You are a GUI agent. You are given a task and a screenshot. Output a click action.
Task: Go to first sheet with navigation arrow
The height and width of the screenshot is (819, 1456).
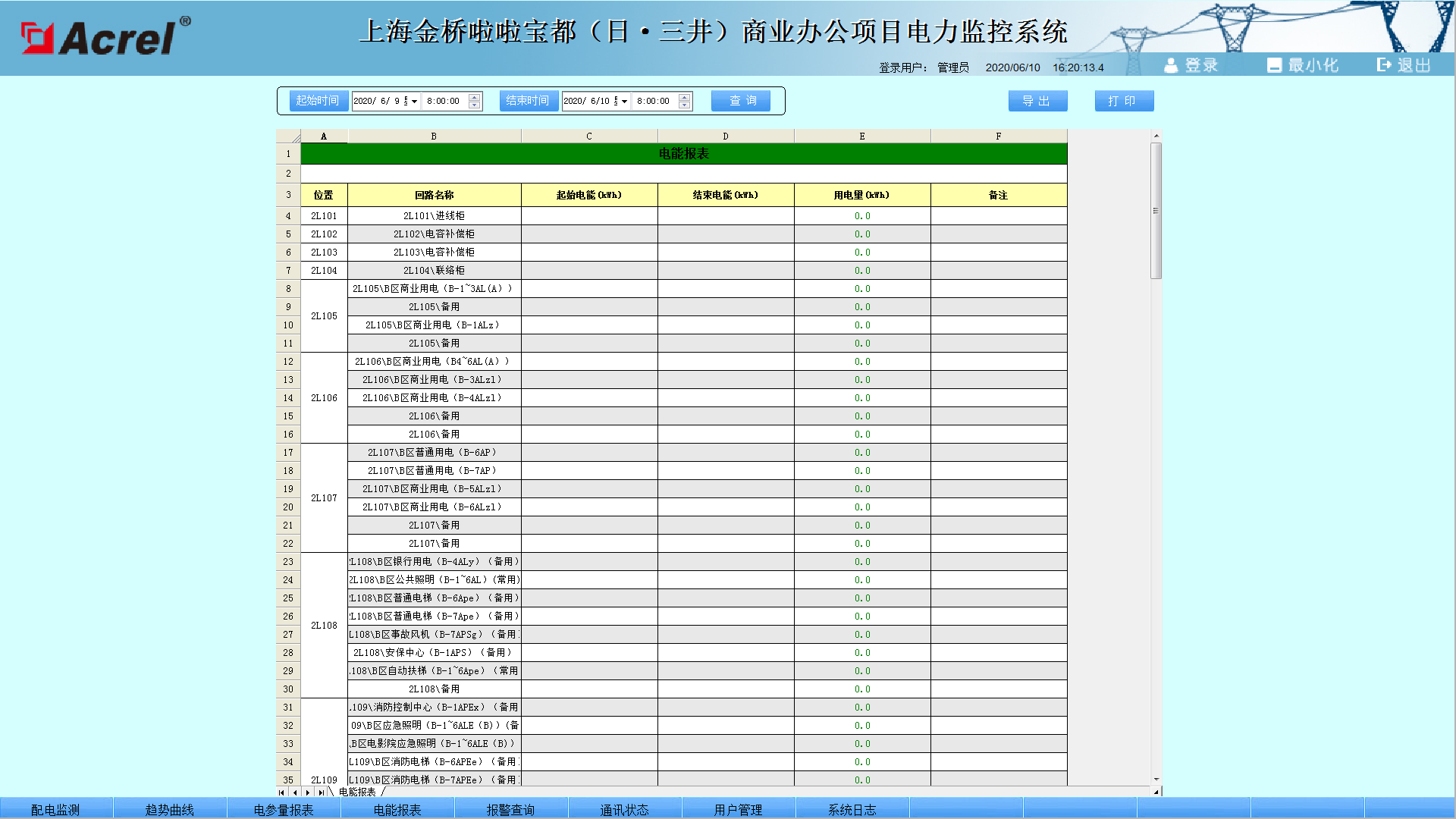(x=282, y=792)
